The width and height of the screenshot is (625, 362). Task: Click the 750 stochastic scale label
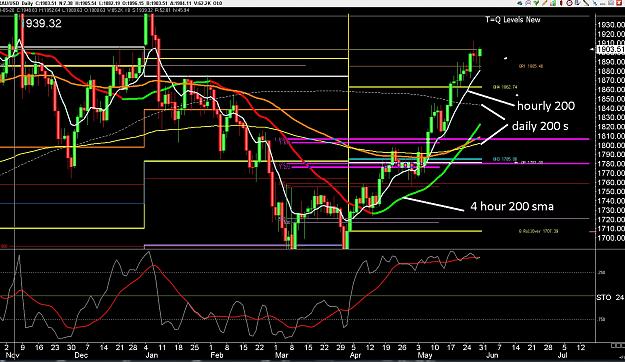pyautogui.click(x=601, y=319)
